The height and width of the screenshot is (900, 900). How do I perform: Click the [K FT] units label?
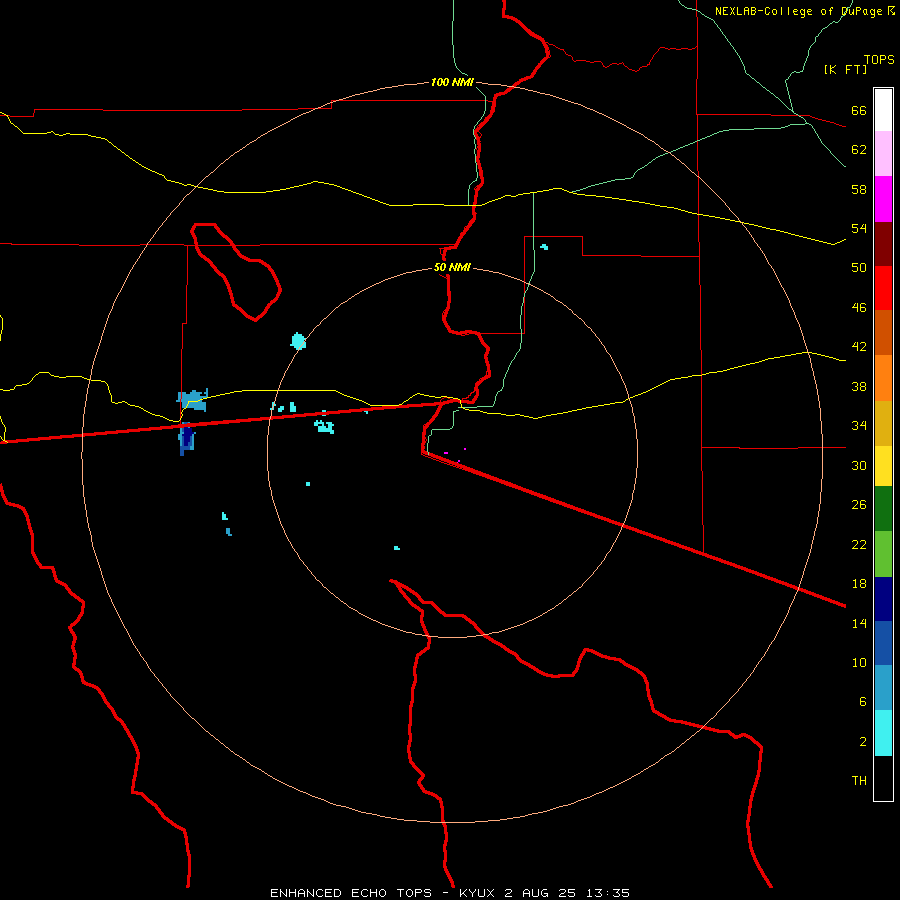[x=845, y=69]
